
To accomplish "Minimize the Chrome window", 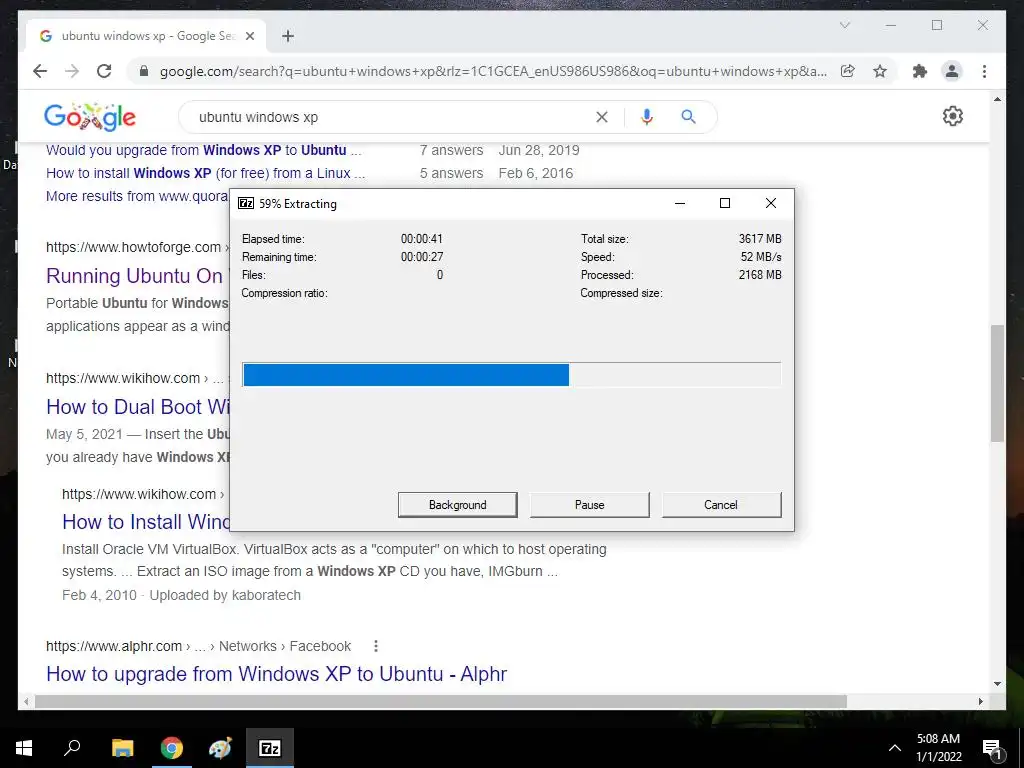I will [x=891, y=25].
